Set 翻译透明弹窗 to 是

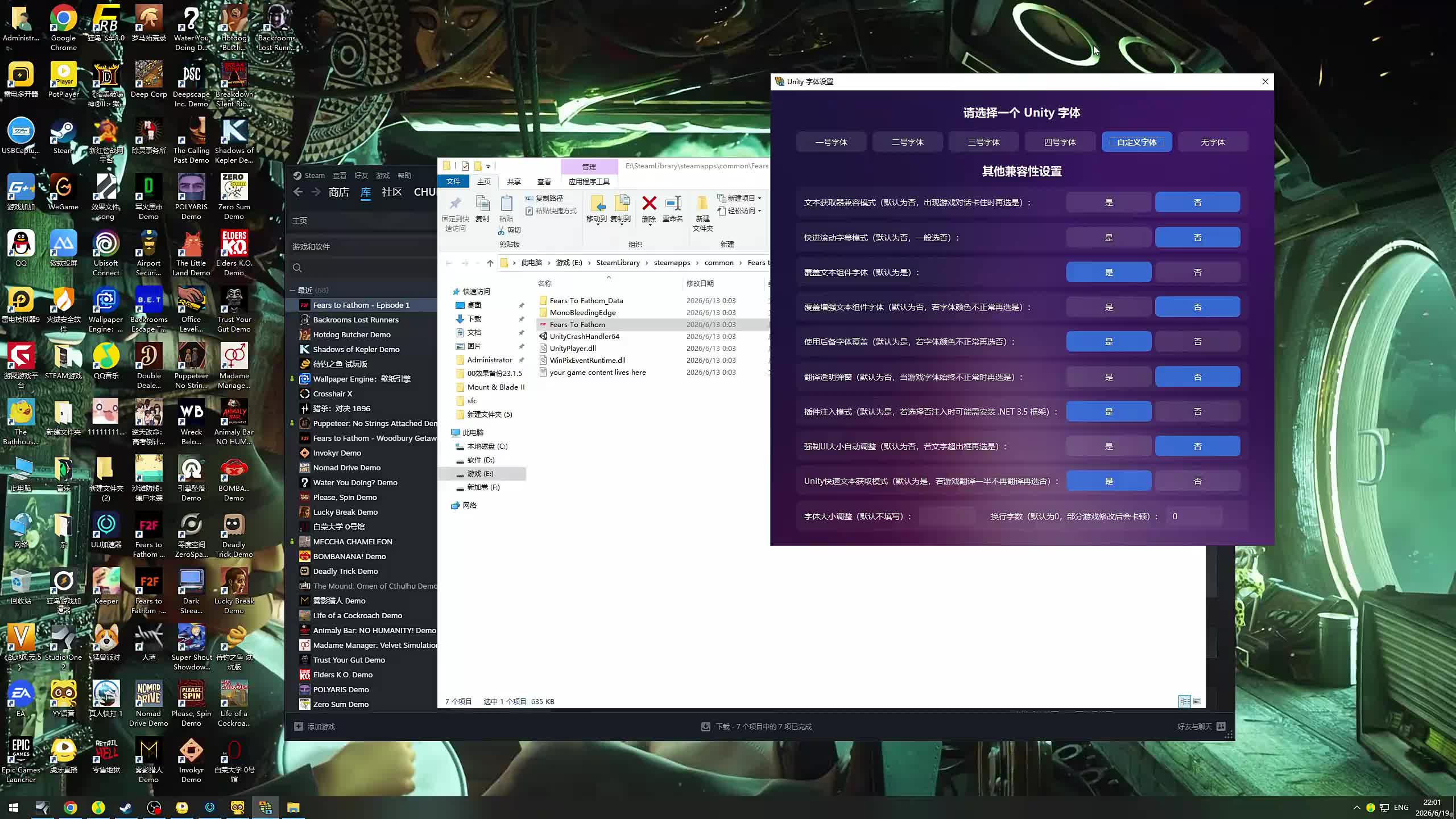click(x=1108, y=377)
